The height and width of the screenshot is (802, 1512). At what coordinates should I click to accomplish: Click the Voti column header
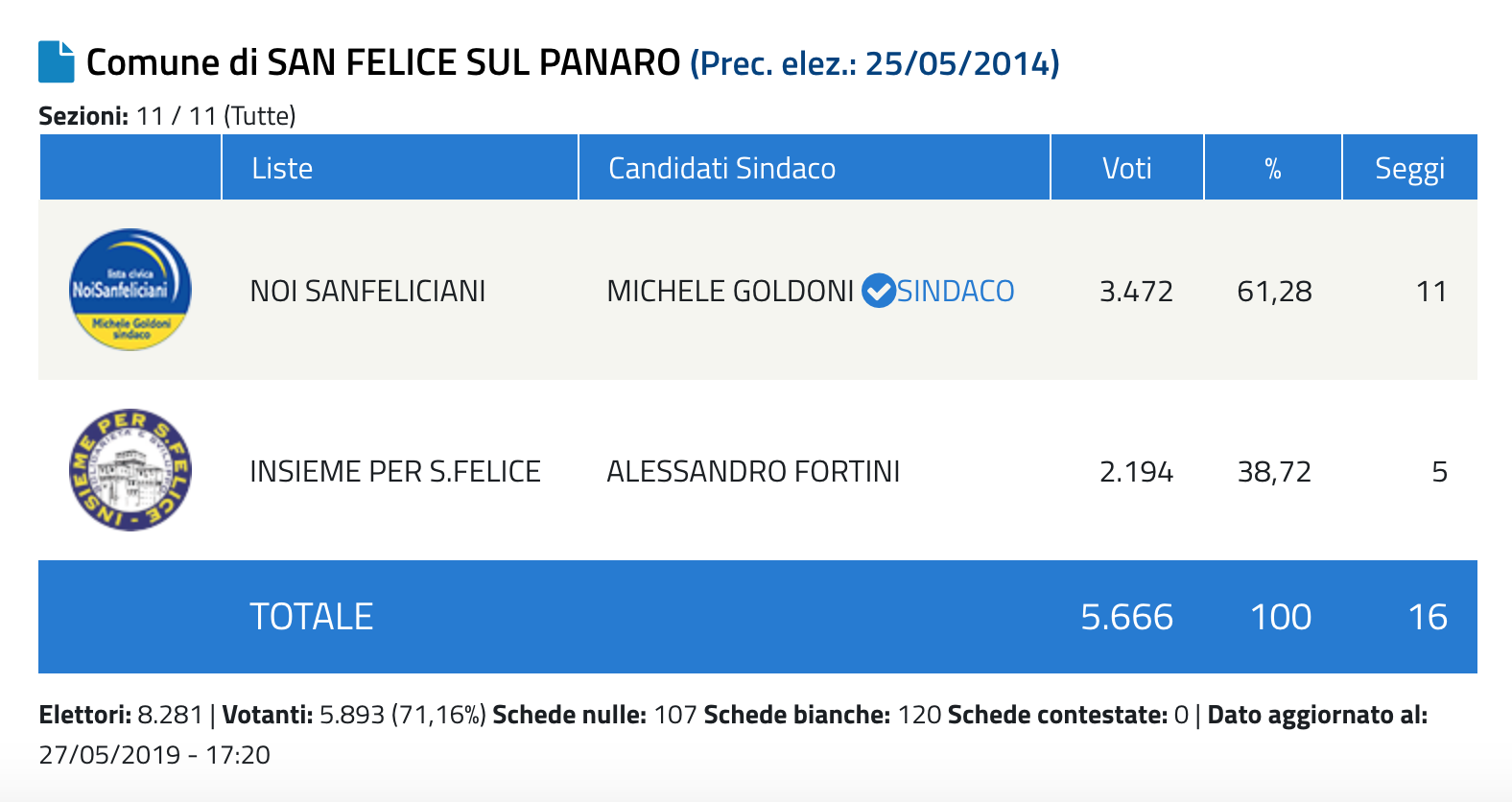point(1126,168)
